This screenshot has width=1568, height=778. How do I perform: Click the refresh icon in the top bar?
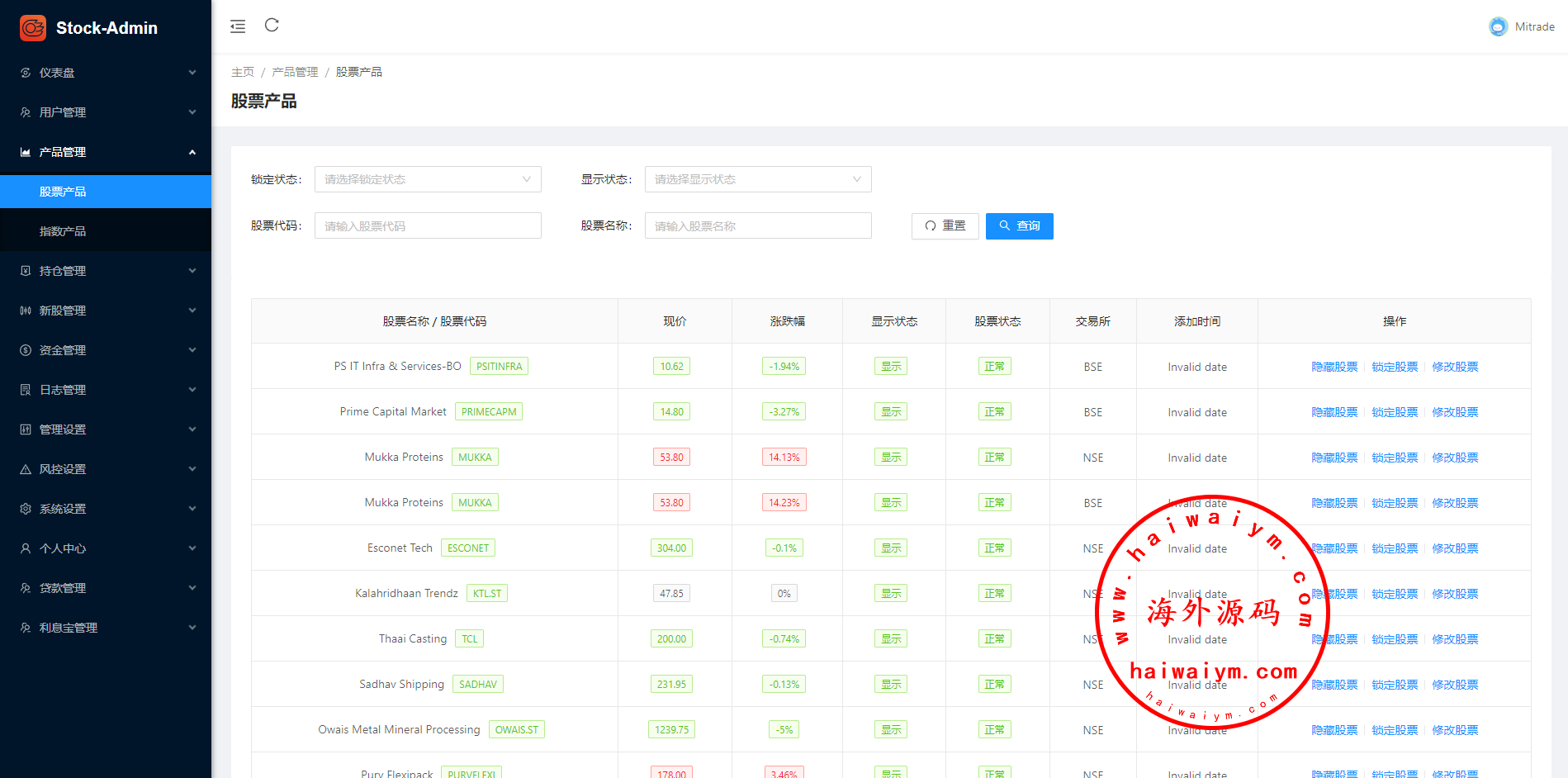272,26
